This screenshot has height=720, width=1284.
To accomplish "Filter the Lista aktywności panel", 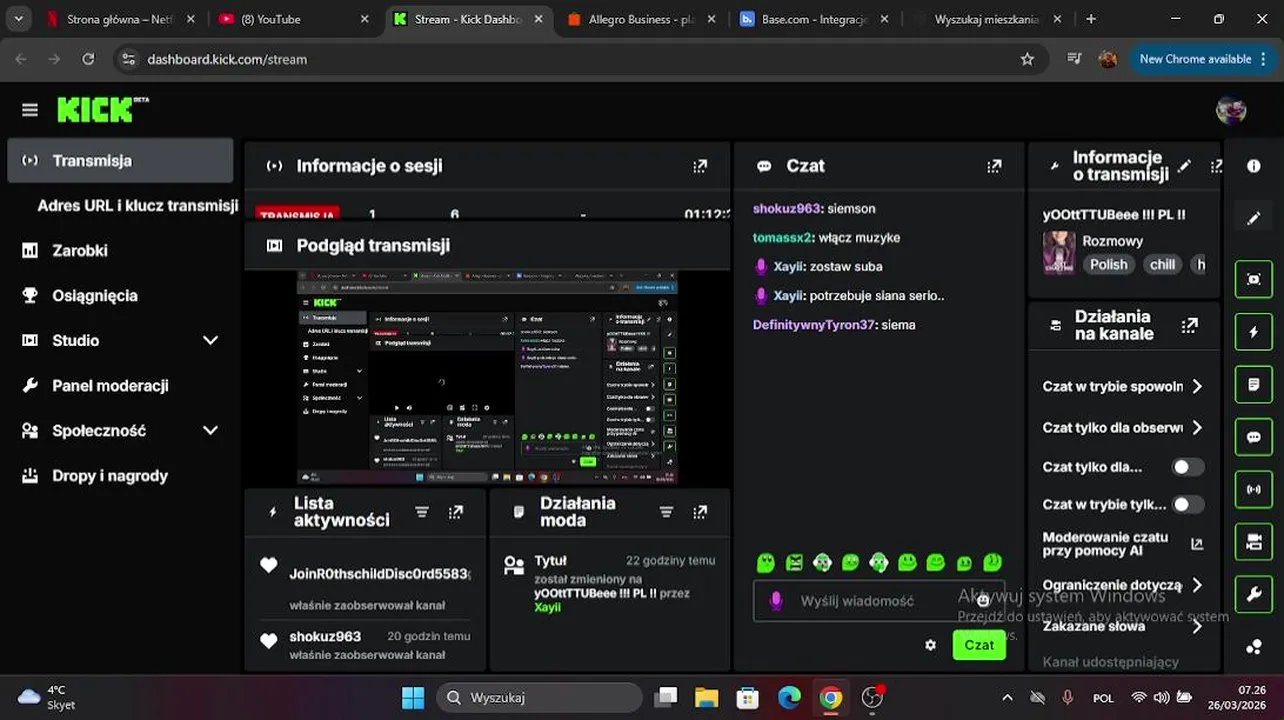I will (x=422, y=512).
